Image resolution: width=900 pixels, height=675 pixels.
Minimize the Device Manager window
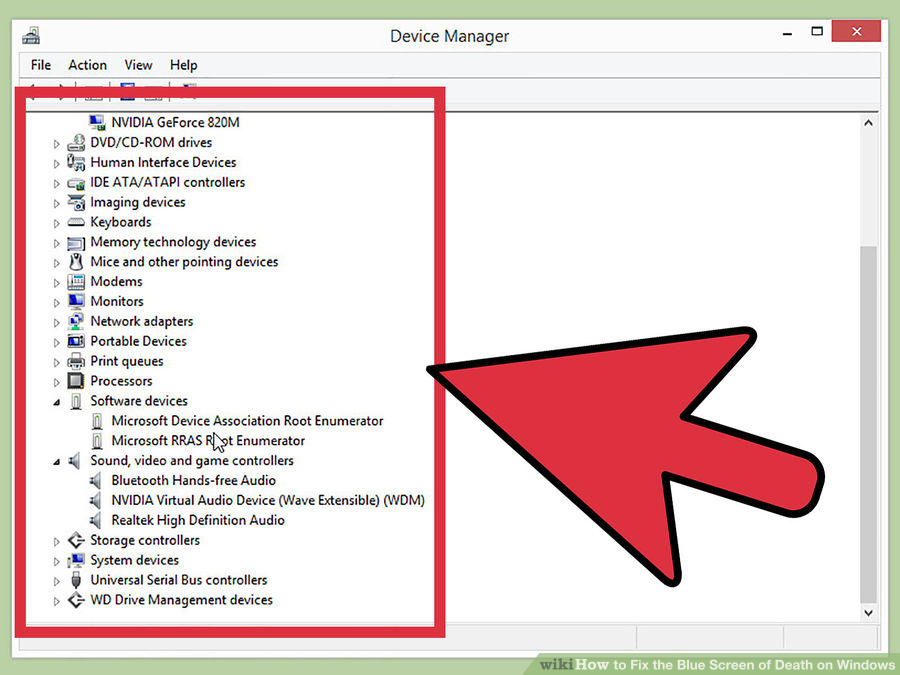788,34
